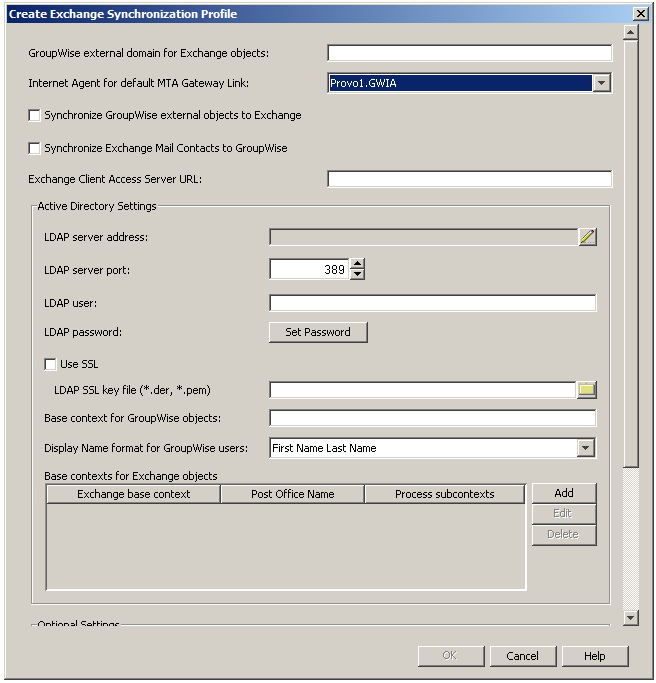Focus the Exchange Client Access Server URL field
656x683 pixels.
click(x=469, y=180)
